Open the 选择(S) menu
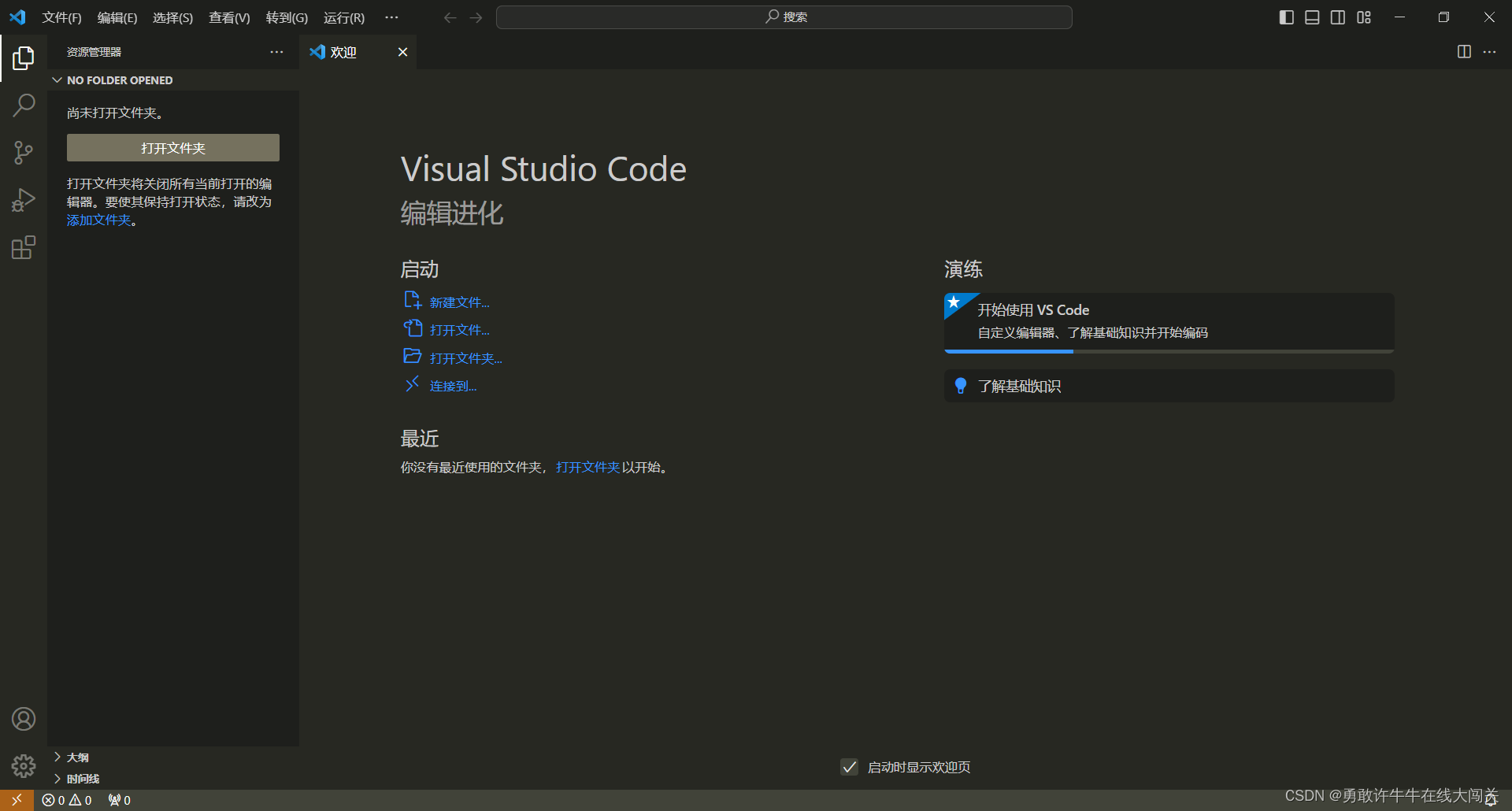 172,17
